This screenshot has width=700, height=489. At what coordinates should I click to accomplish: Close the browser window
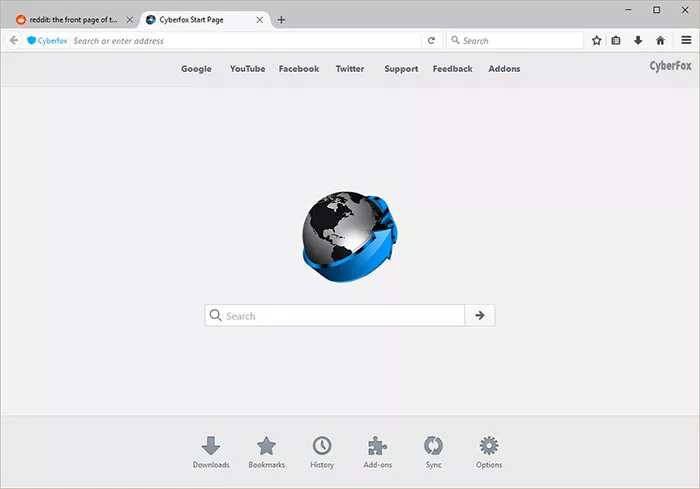point(685,10)
